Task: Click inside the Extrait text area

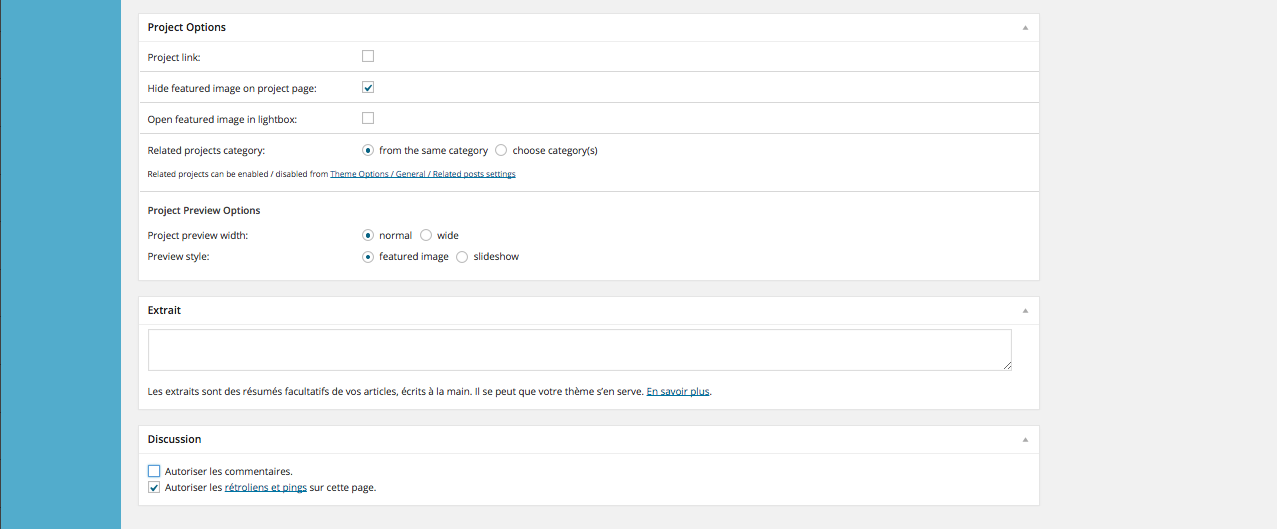Action: pyautogui.click(x=580, y=350)
